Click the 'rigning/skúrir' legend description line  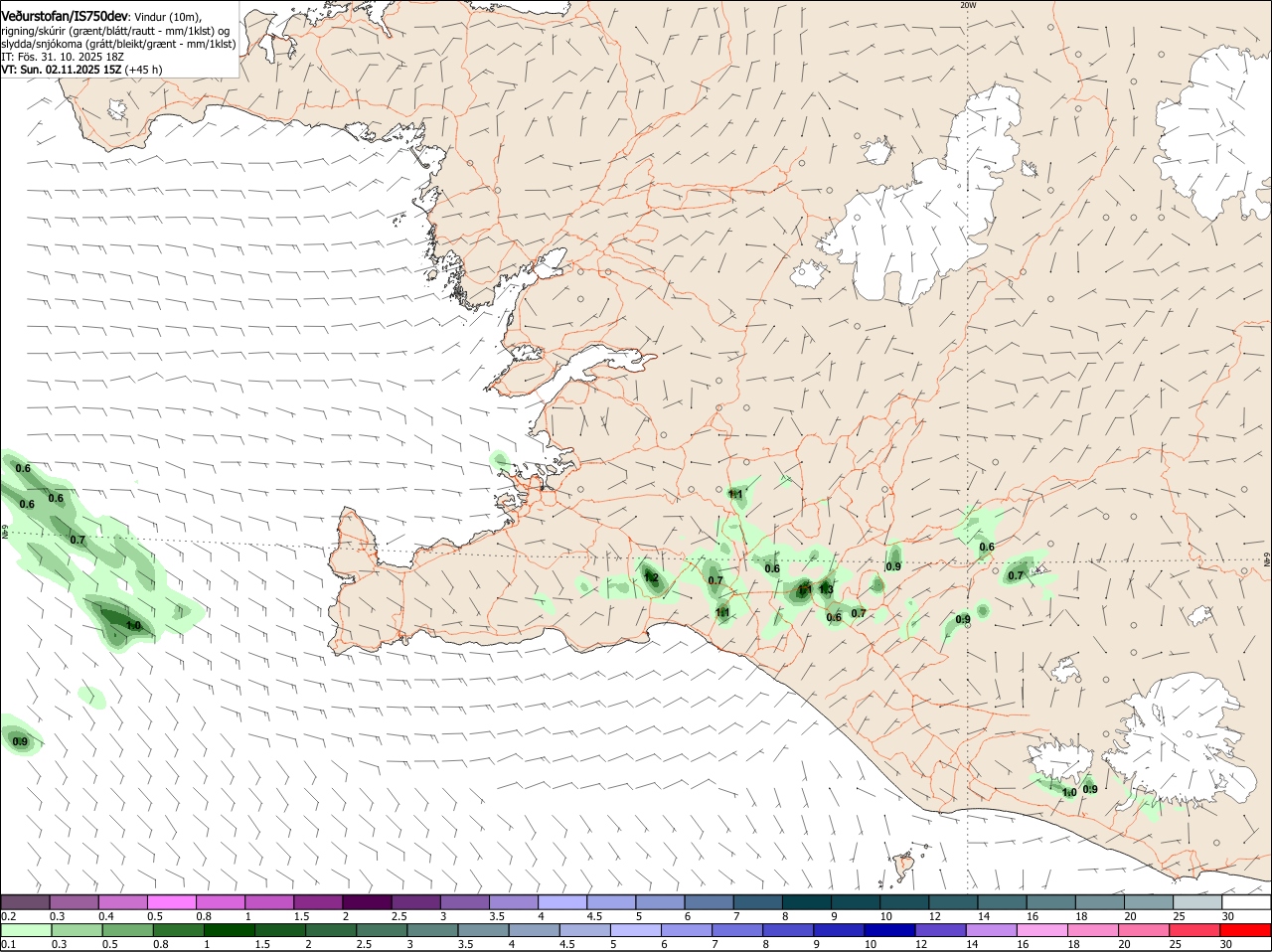(115, 31)
